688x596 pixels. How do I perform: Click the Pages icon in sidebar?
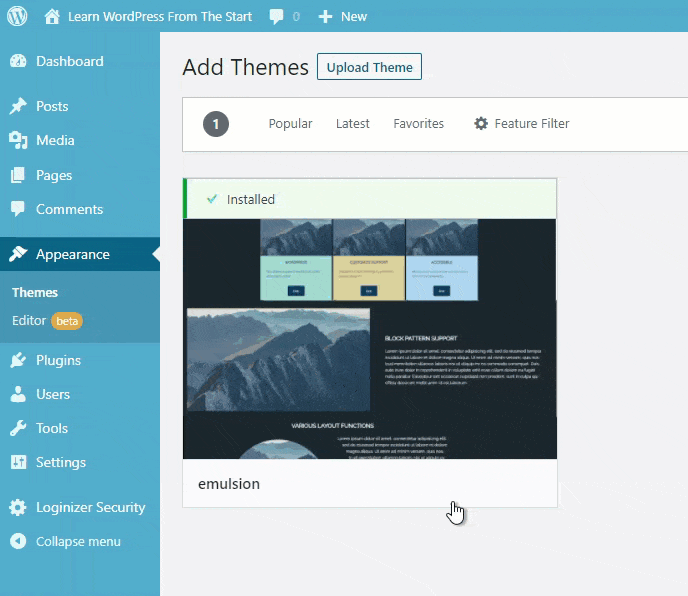pyautogui.click(x=18, y=175)
